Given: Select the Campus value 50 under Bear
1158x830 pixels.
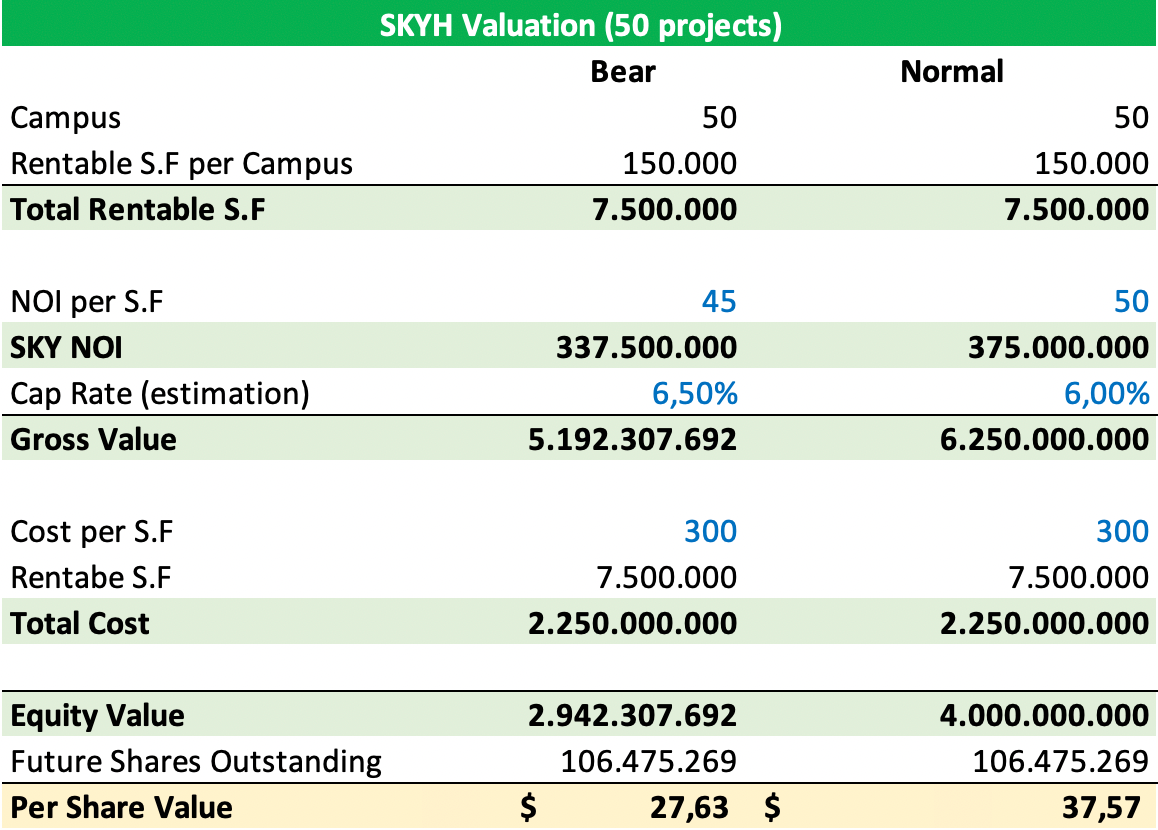Looking at the screenshot, I should [x=719, y=118].
